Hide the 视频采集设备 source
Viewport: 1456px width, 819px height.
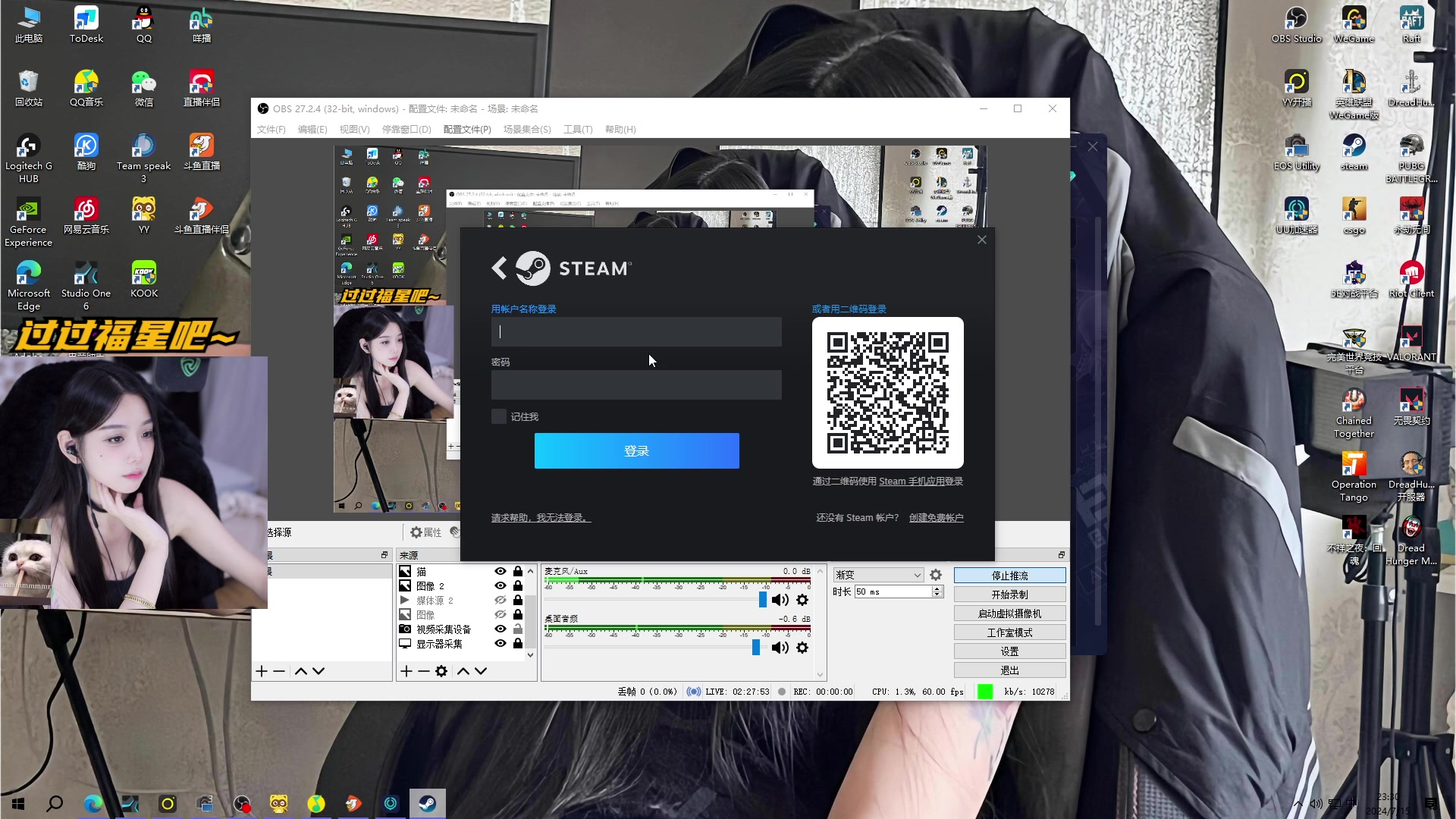500,629
